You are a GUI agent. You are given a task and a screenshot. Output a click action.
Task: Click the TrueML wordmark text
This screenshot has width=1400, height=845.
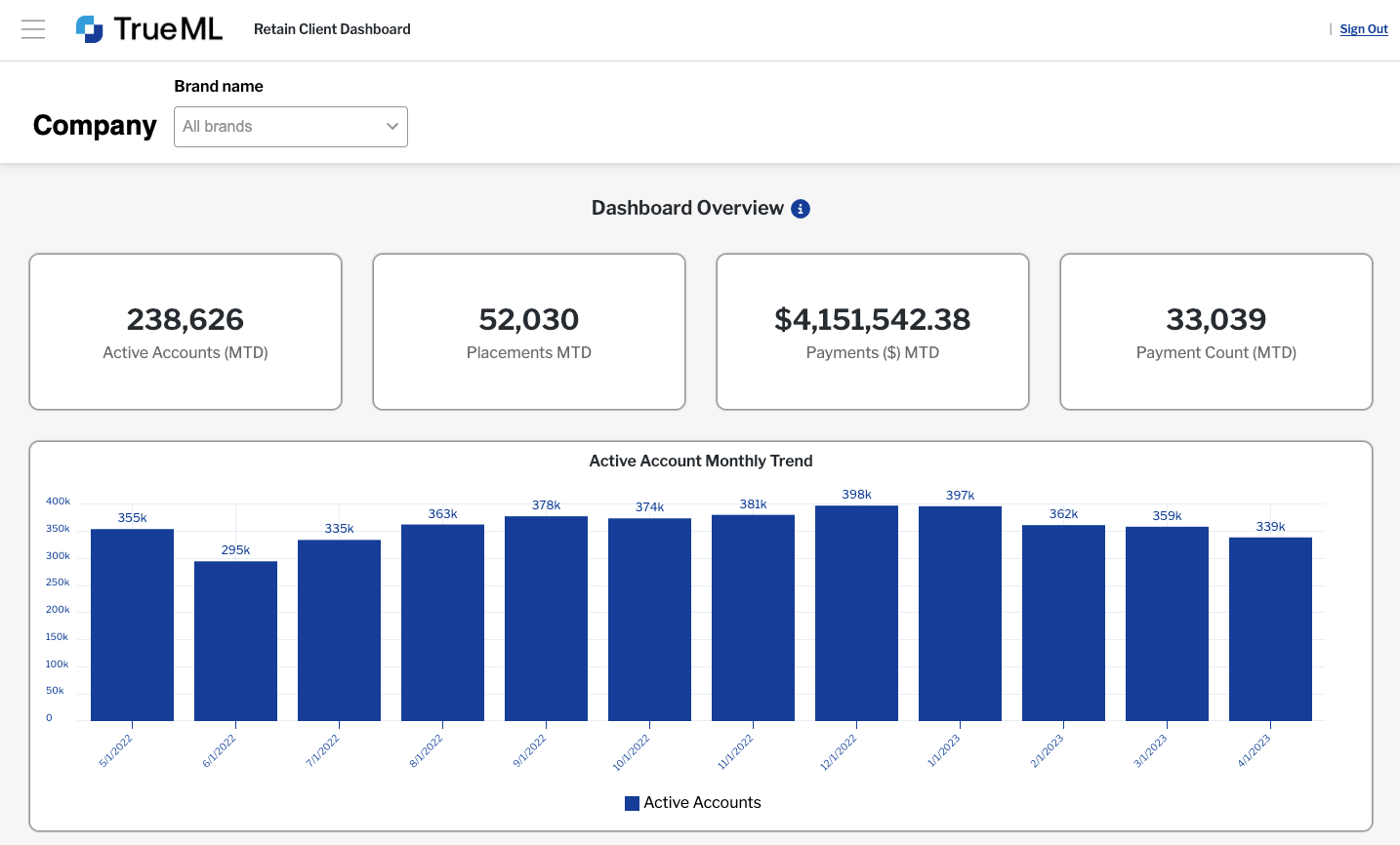point(168,29)
